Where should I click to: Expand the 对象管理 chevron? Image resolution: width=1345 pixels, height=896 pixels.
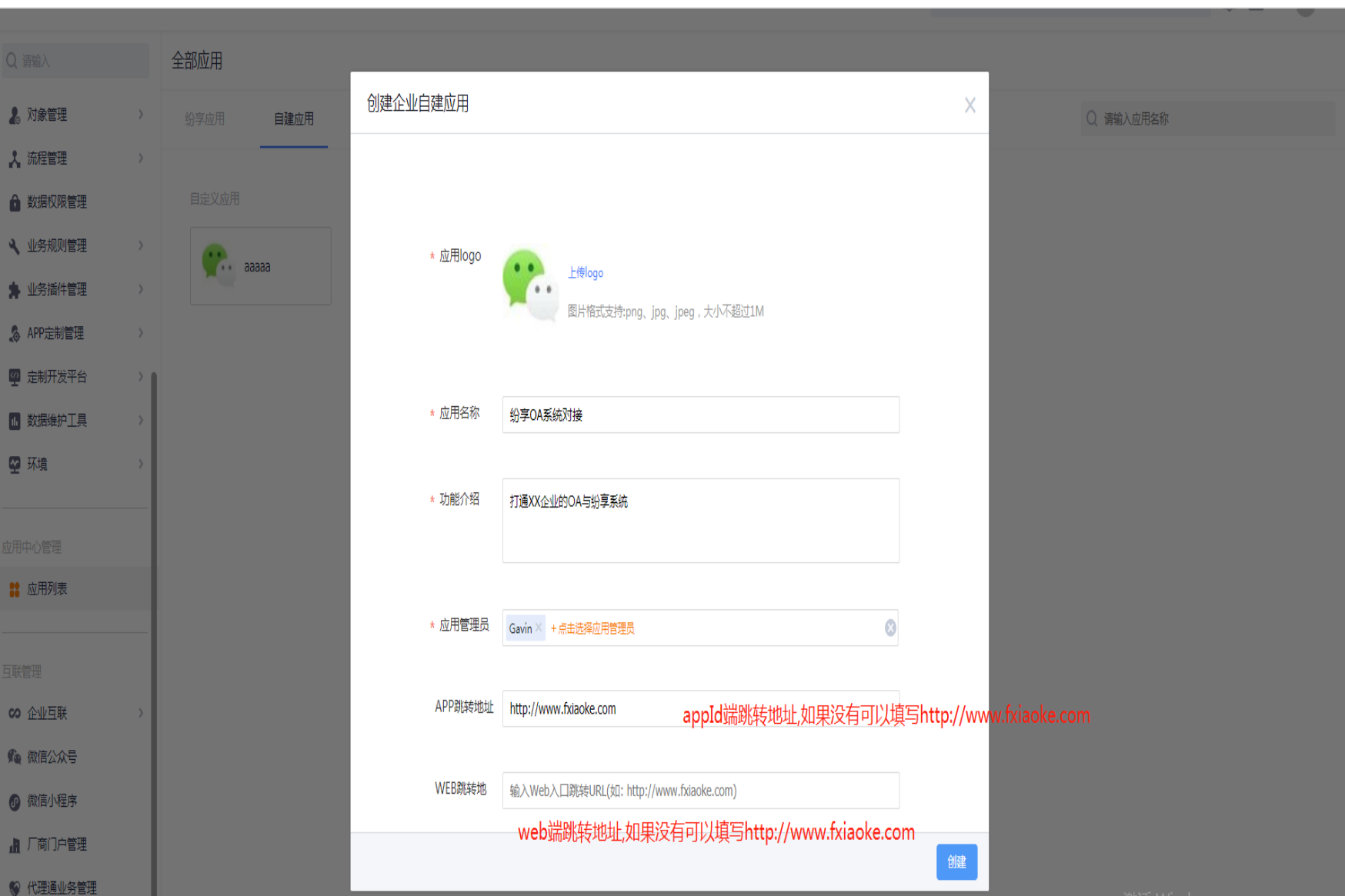pyautogui.click(x=141, y=115)
